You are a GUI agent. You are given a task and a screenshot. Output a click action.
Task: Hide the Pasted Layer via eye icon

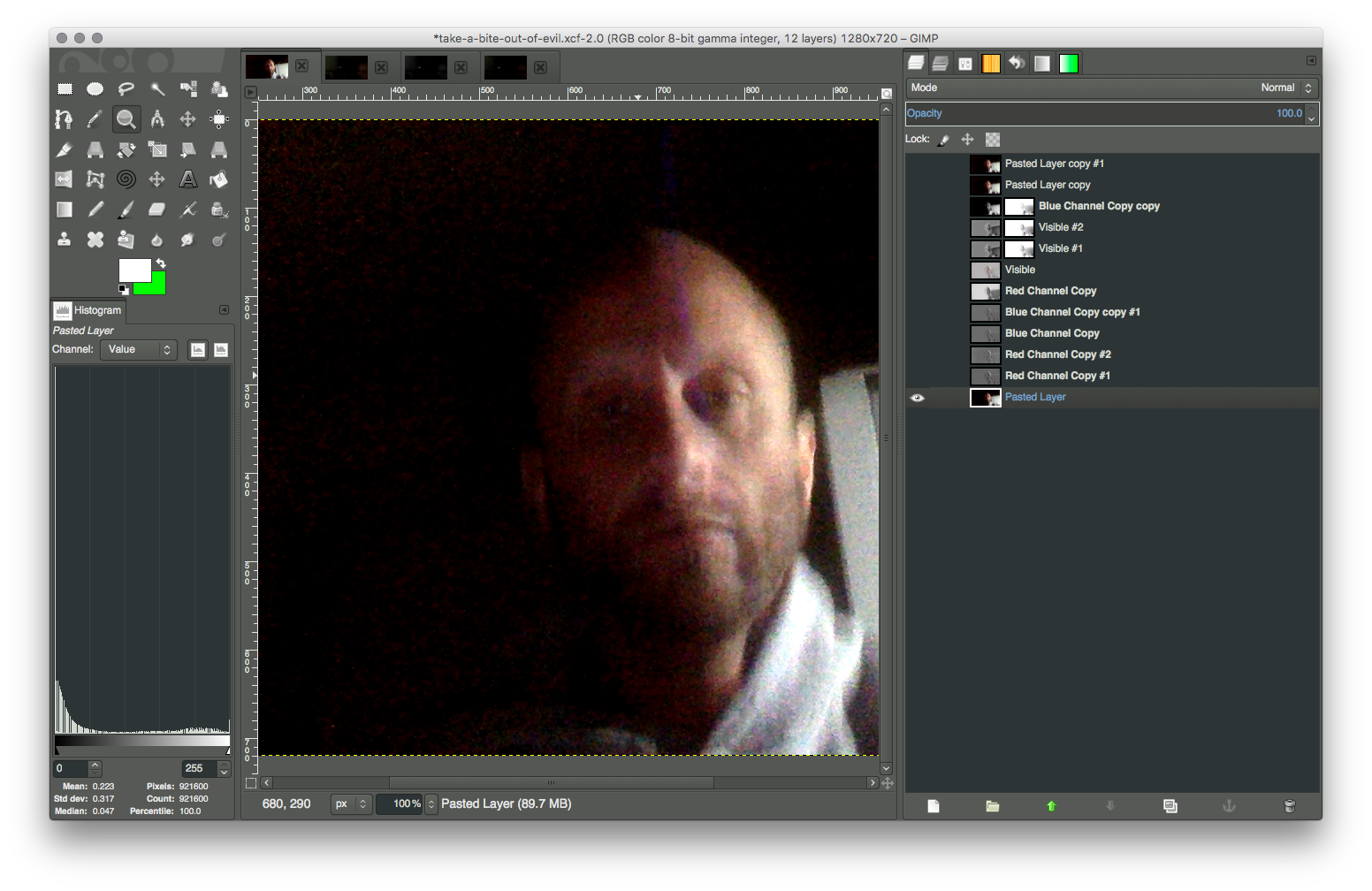tap(918, 398)
